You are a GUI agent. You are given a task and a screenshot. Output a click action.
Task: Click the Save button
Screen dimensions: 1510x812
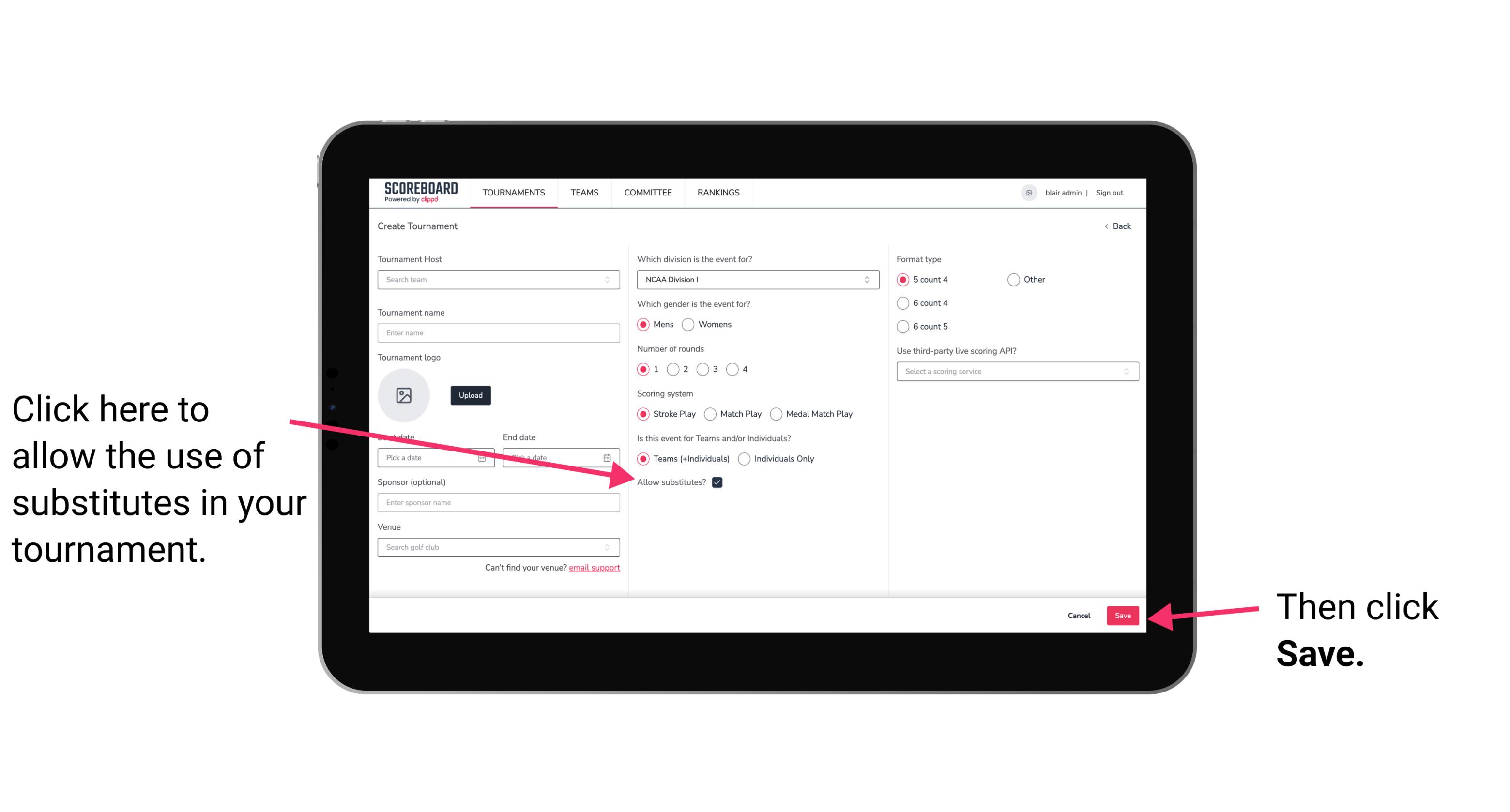[x=1123, y=614]
